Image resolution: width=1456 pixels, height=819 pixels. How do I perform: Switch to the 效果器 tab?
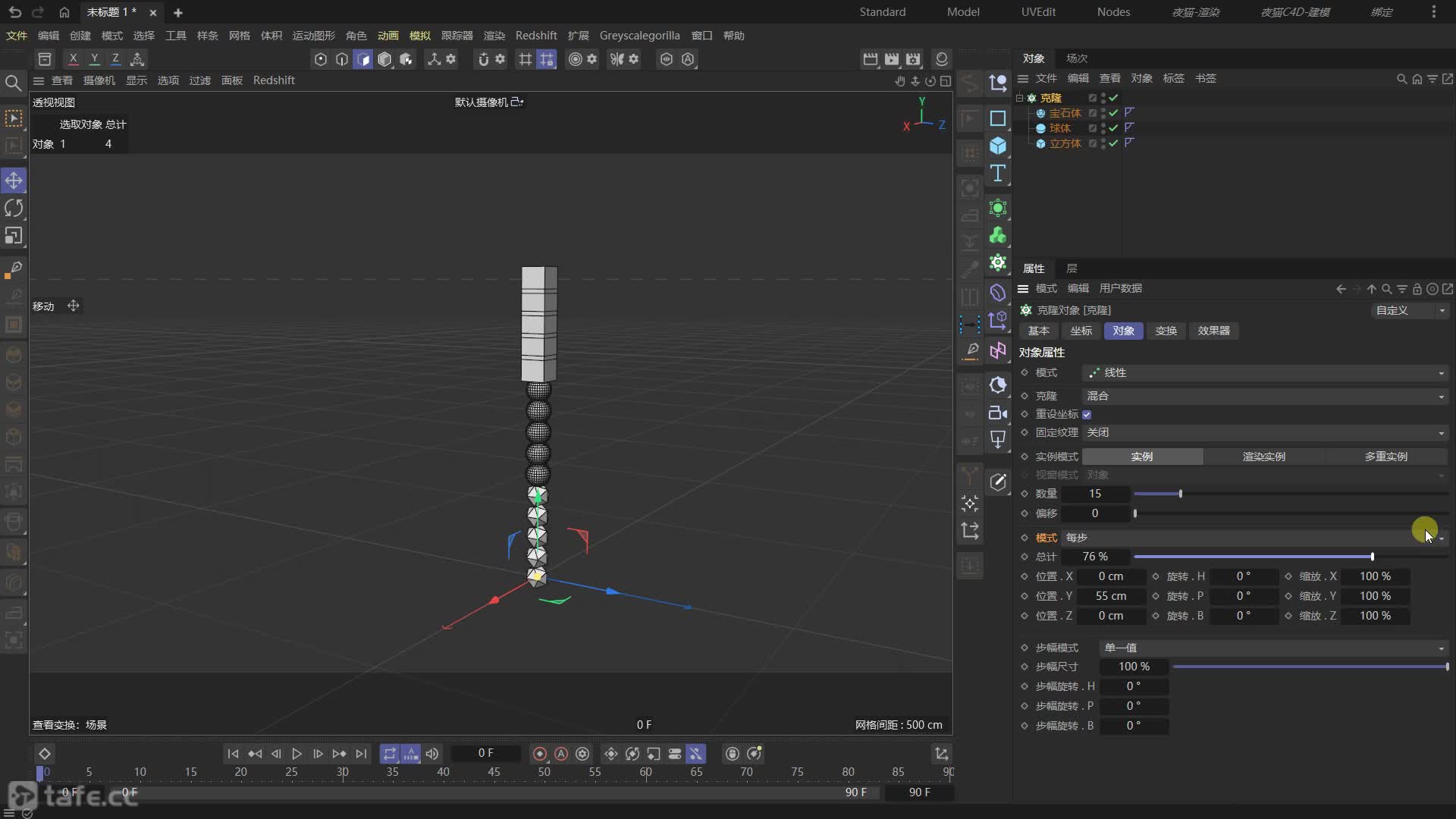[1214, 331]
